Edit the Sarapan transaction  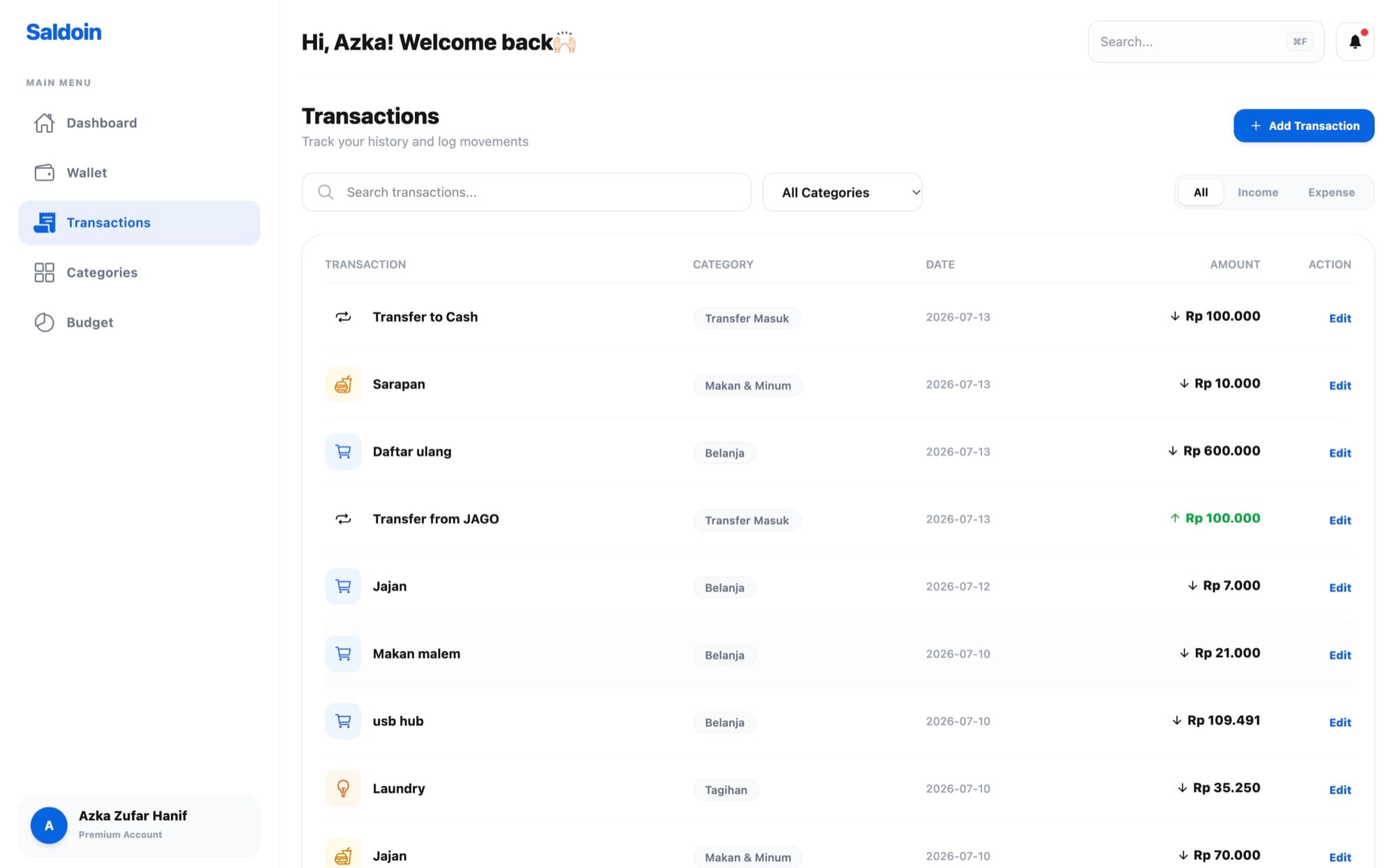1340,385
